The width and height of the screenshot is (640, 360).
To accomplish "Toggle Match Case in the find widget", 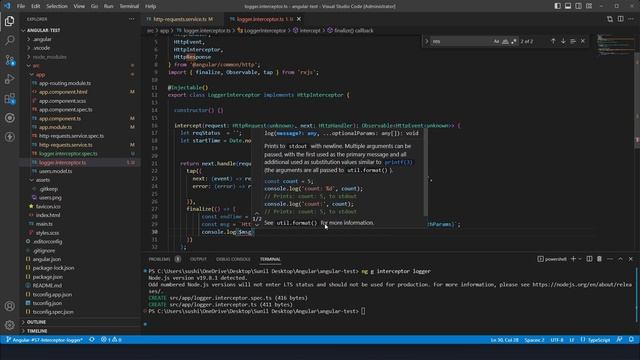I will tap(496, 41).
